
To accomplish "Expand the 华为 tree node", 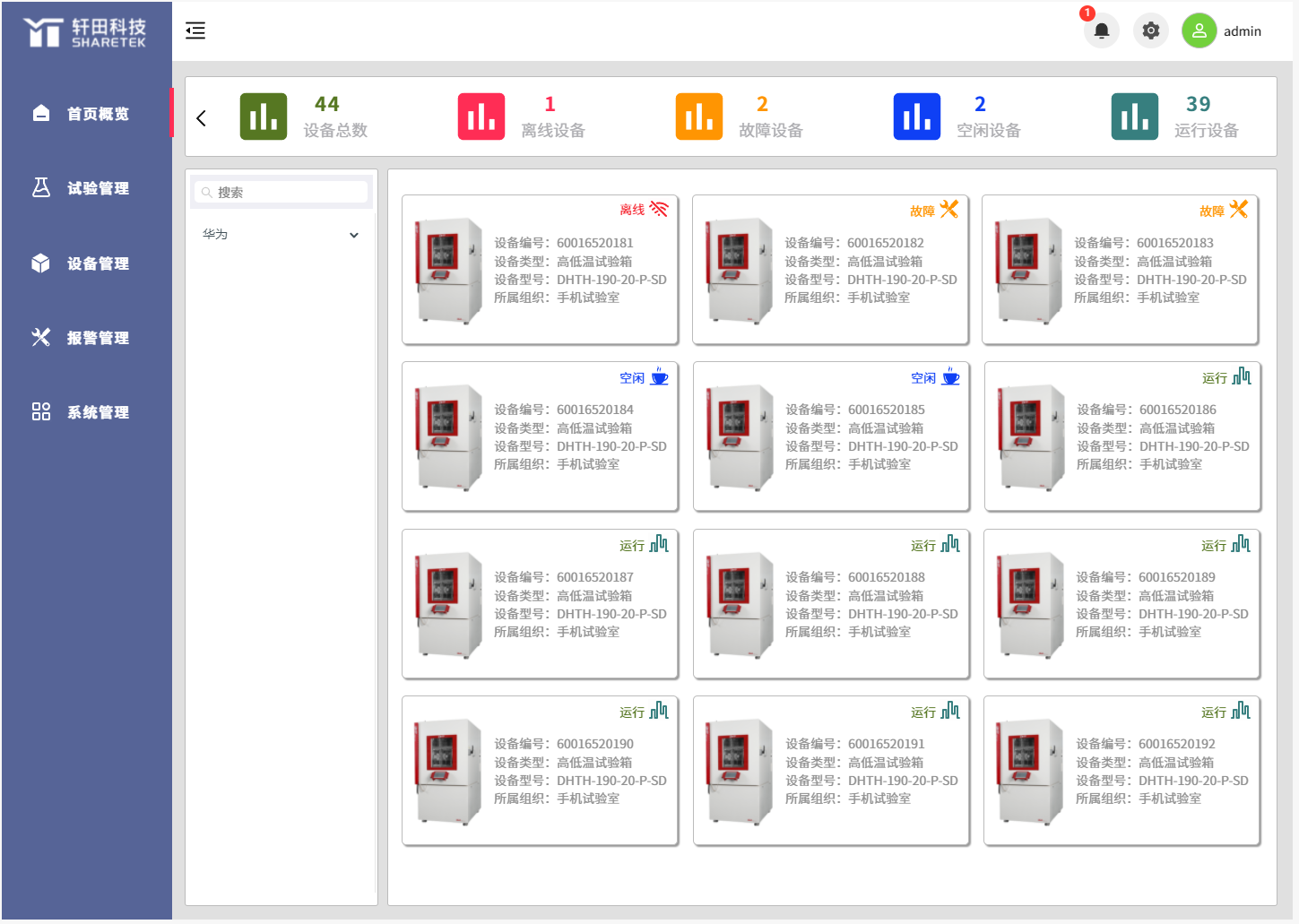I will click(x=354, y=235).
